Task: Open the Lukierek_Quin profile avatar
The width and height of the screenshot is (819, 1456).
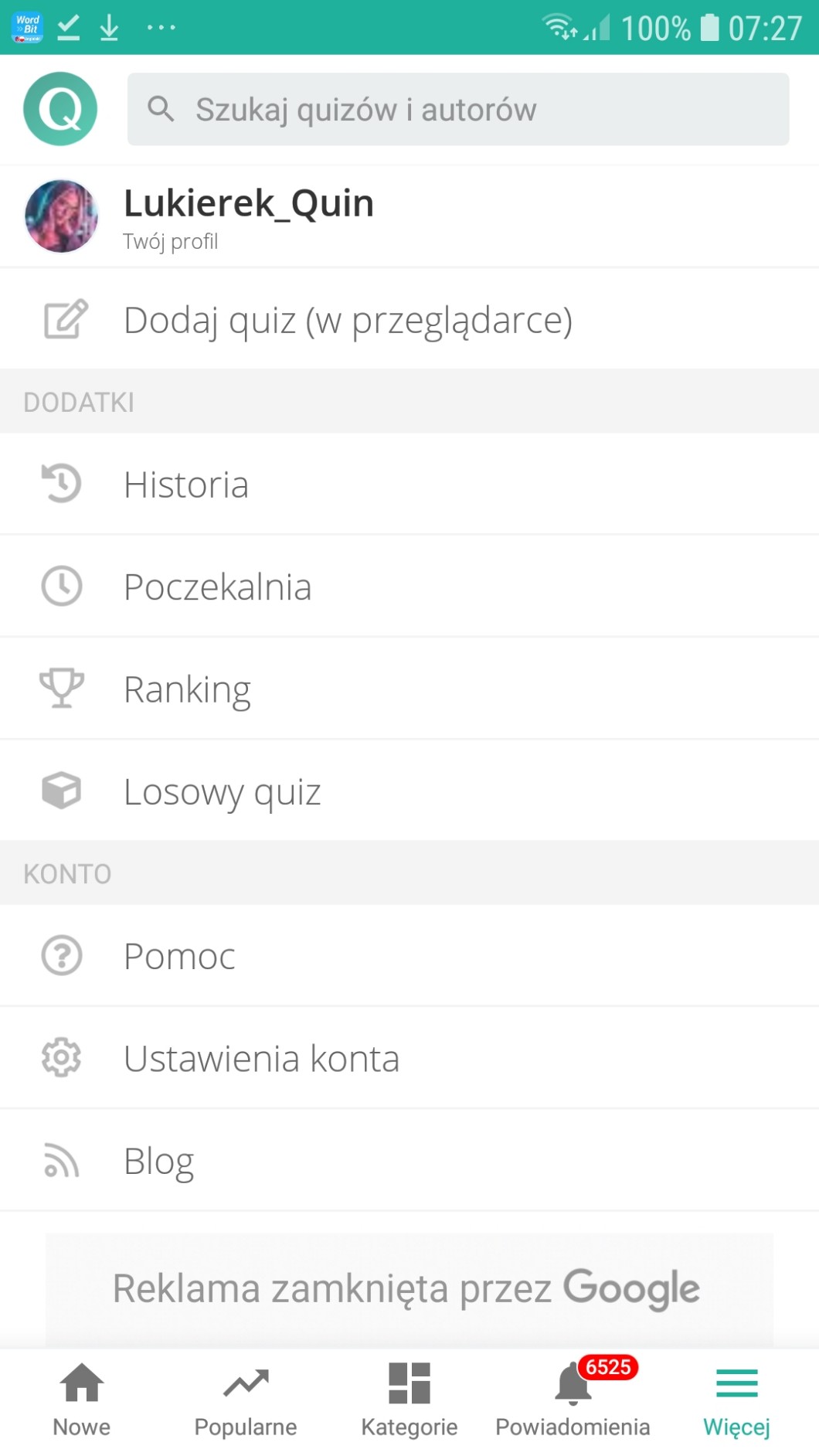Action: point(61,216)
